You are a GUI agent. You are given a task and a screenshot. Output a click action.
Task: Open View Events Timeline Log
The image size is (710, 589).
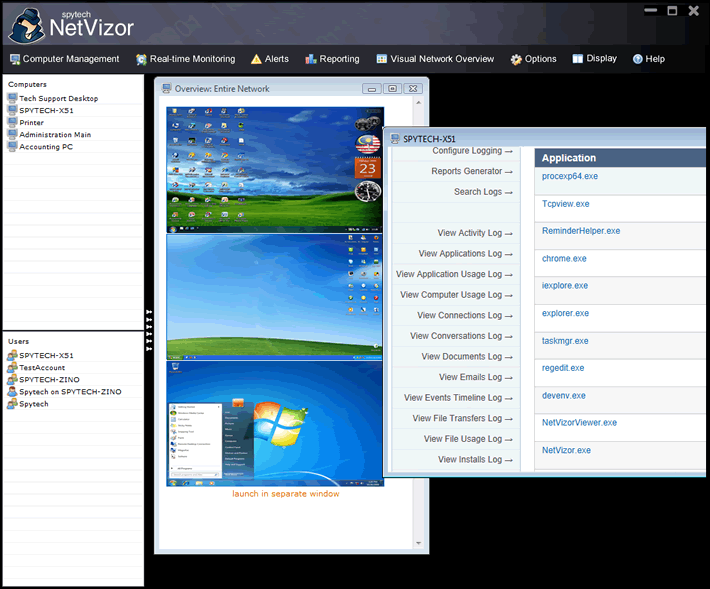458,398
